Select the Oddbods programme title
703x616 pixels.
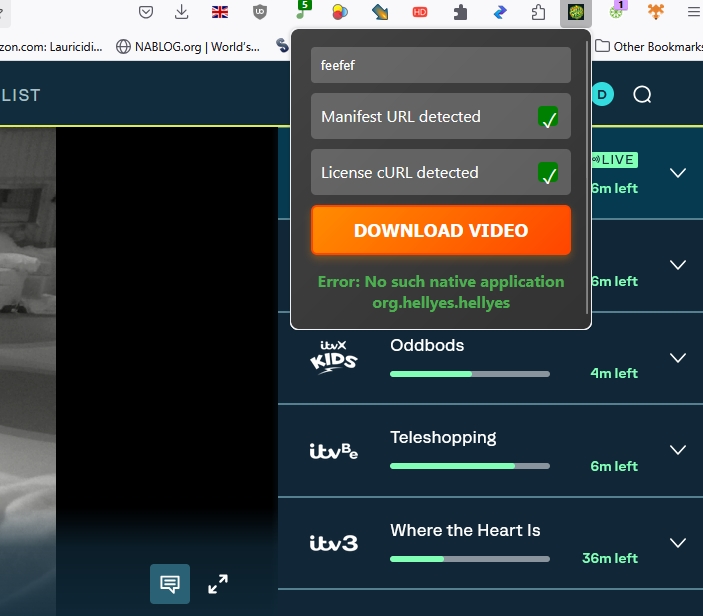[427, 346]
